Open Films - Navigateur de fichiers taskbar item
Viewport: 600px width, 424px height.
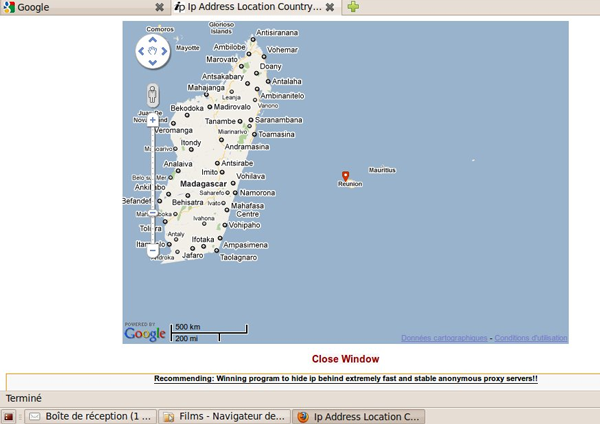[225, 416]
